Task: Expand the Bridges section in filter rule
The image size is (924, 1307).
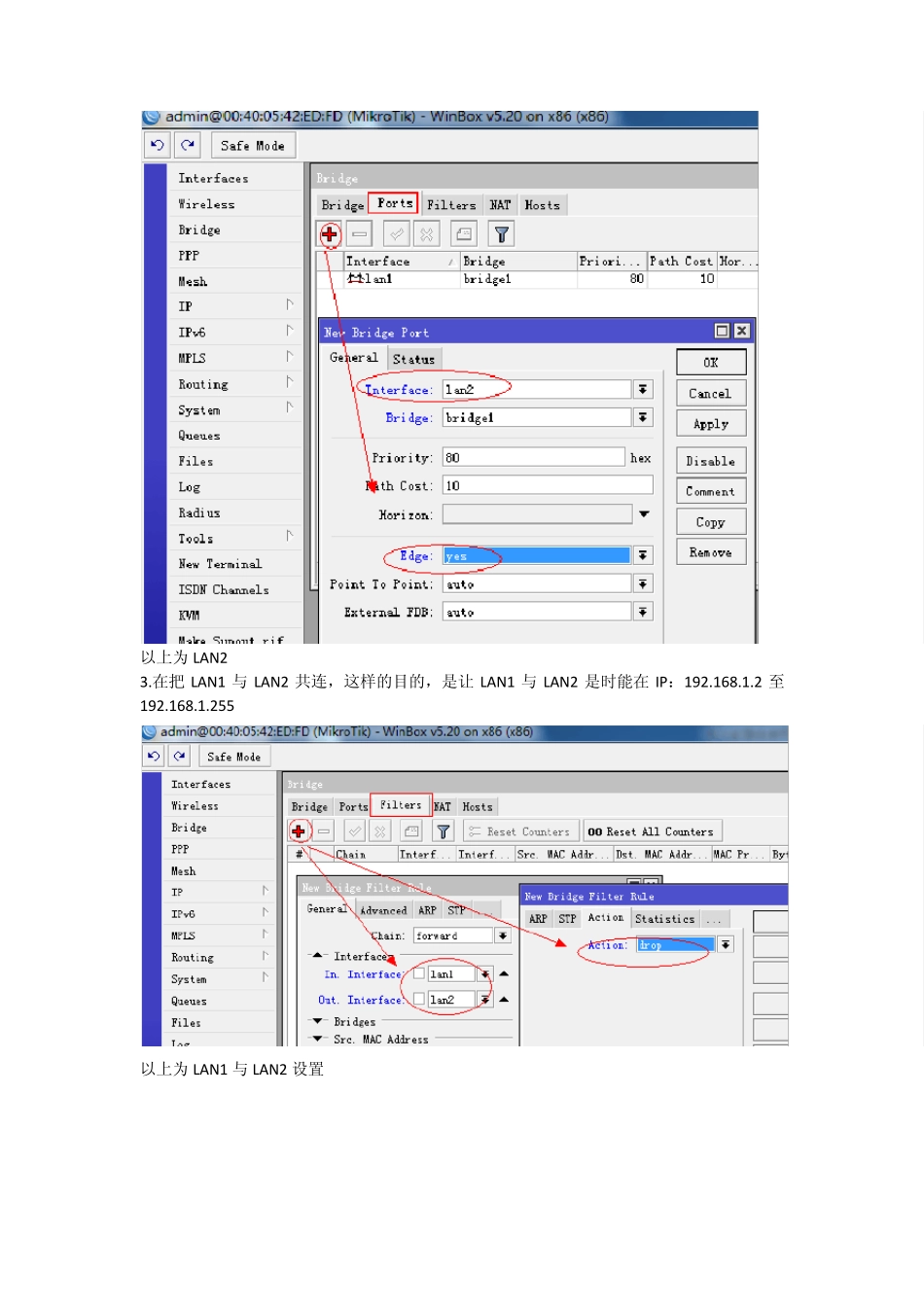Action: point(318,1021)
